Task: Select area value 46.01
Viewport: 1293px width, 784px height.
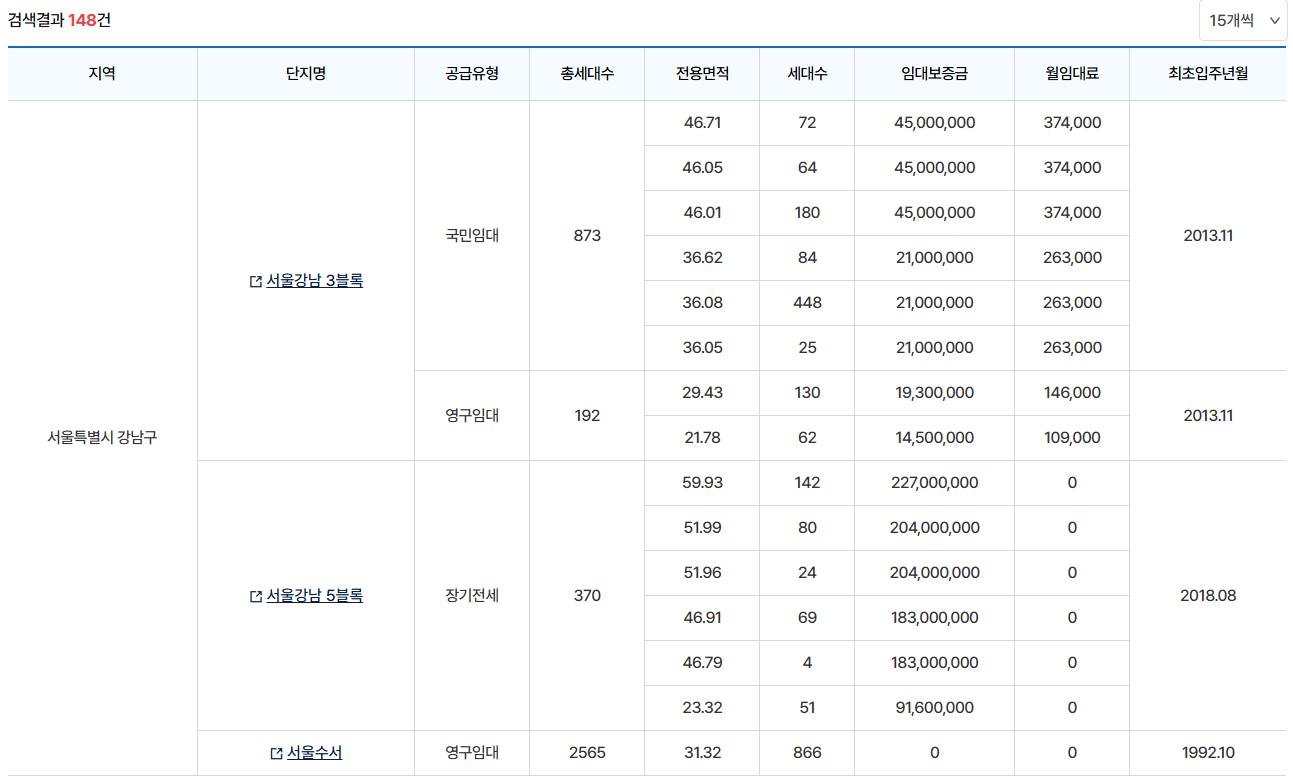Action: [702, 213]
